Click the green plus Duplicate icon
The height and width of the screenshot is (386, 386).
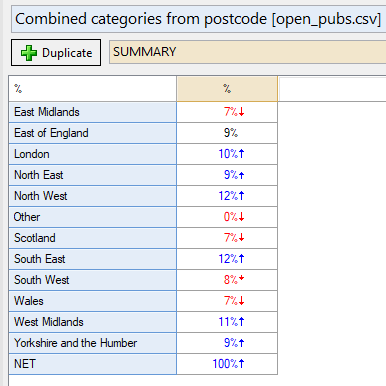coord(29,53)
